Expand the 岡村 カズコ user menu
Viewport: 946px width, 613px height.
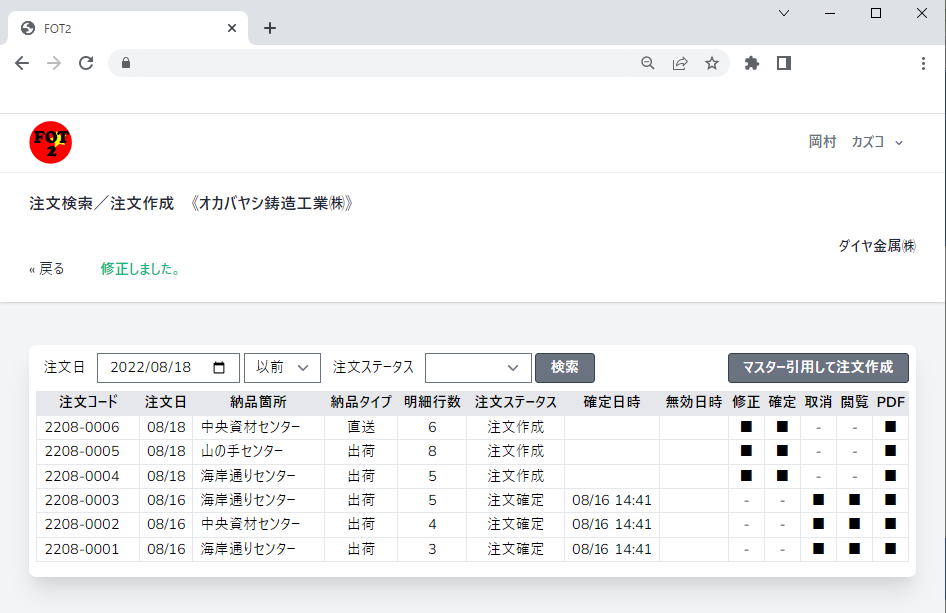click(x=856, y=142)
